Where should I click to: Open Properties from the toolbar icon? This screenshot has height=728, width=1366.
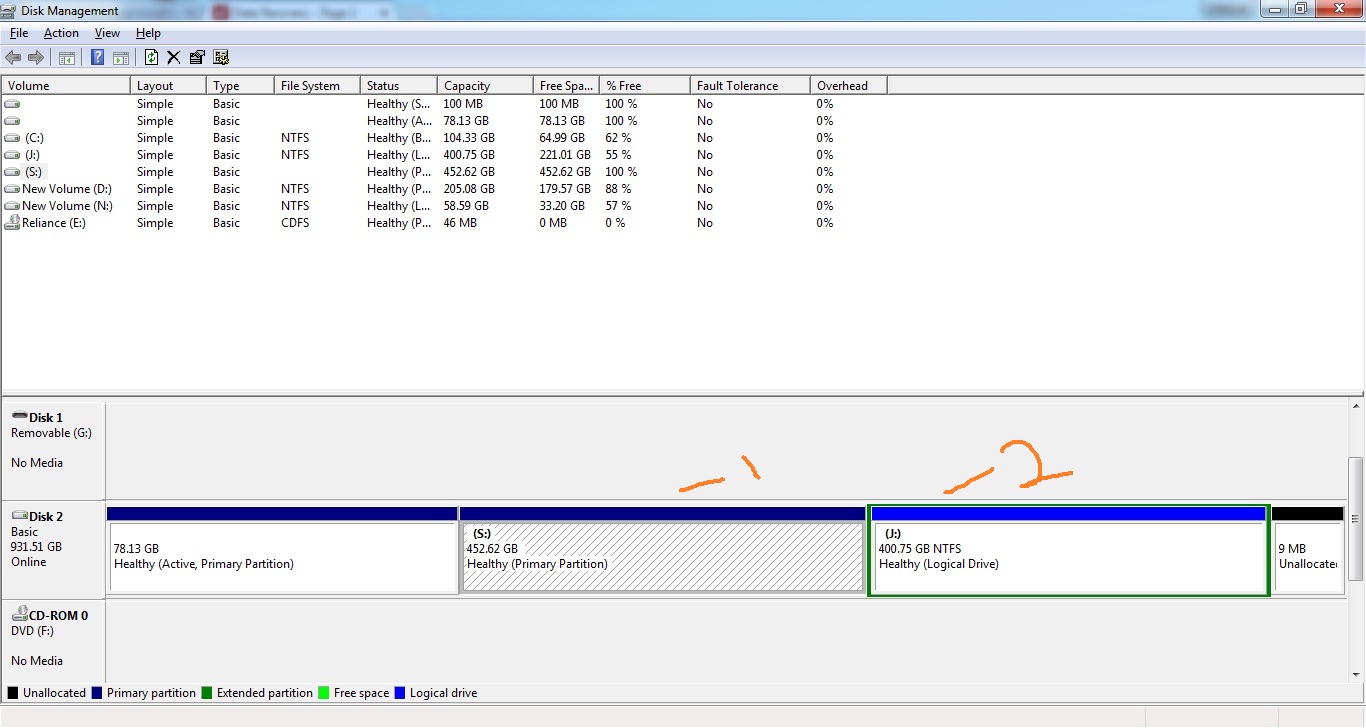pyautogui.click(x=197, y=58)
